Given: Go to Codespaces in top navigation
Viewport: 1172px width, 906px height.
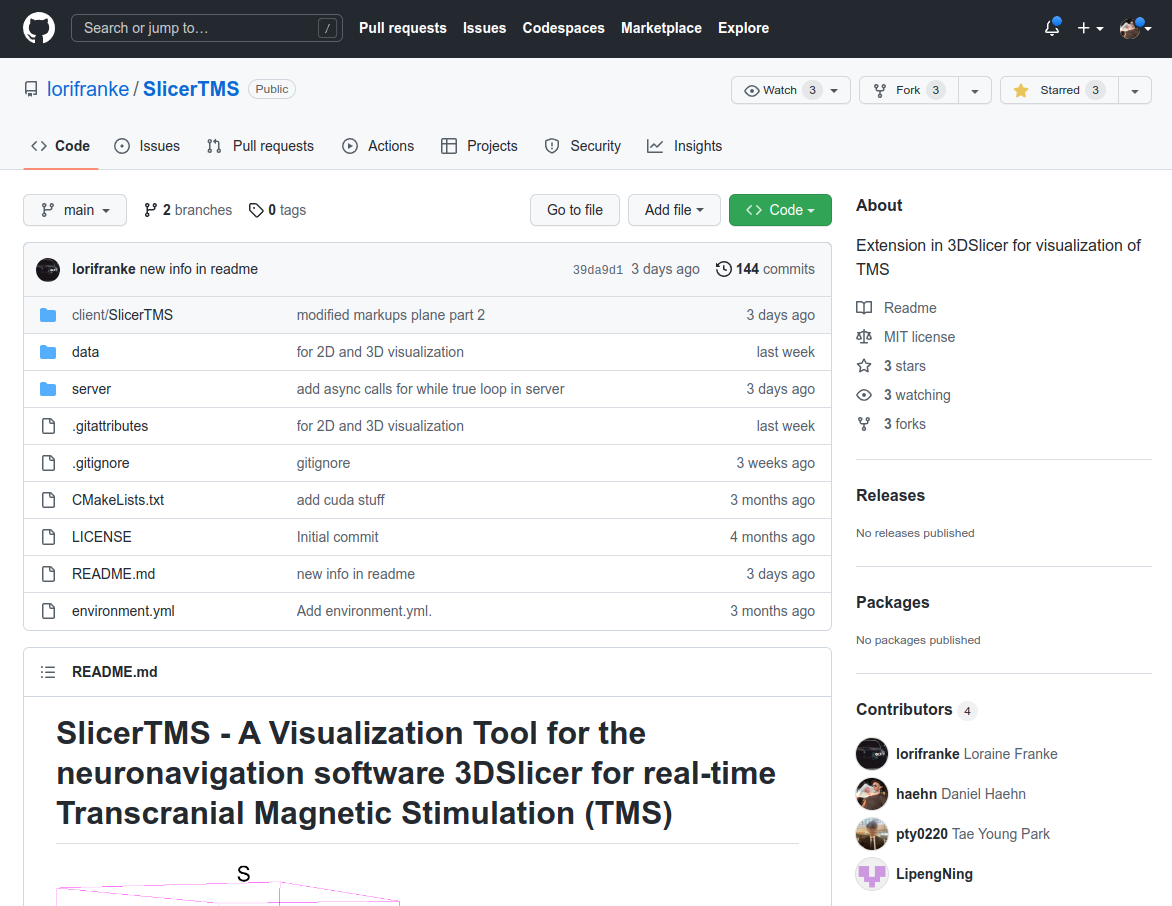Looking at the screenshot, I should pos(563,28).
